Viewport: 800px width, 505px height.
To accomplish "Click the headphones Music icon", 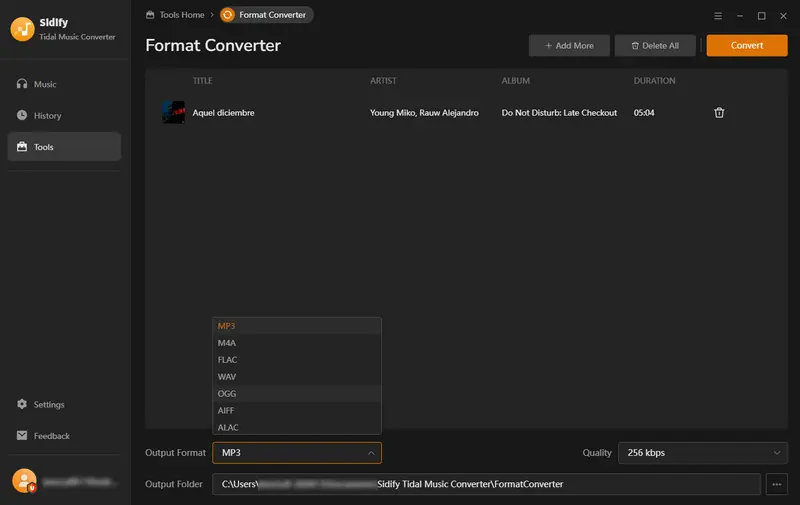I will click(x=22, y=84).
